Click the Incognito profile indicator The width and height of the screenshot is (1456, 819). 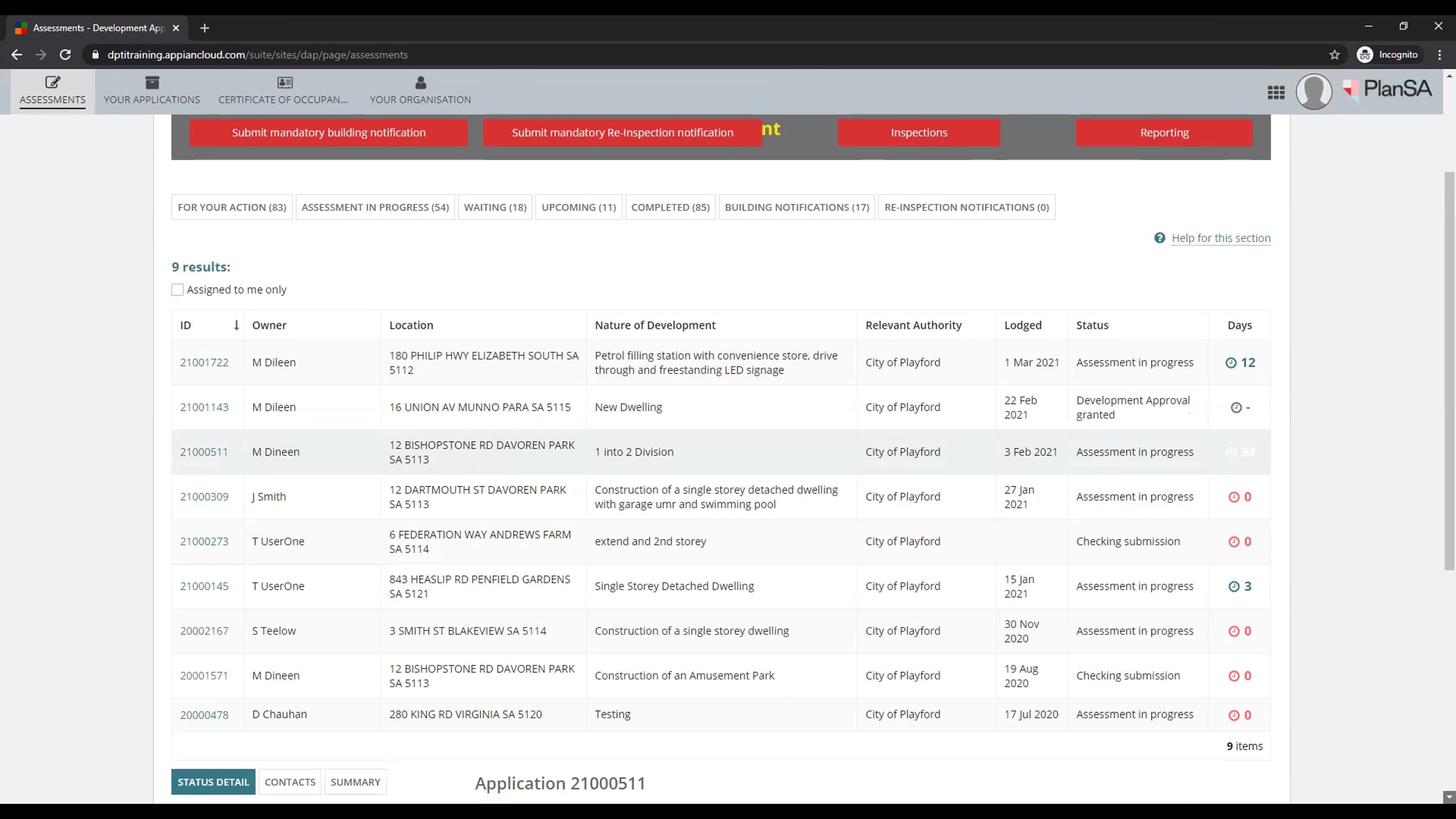pos(1388,55)
